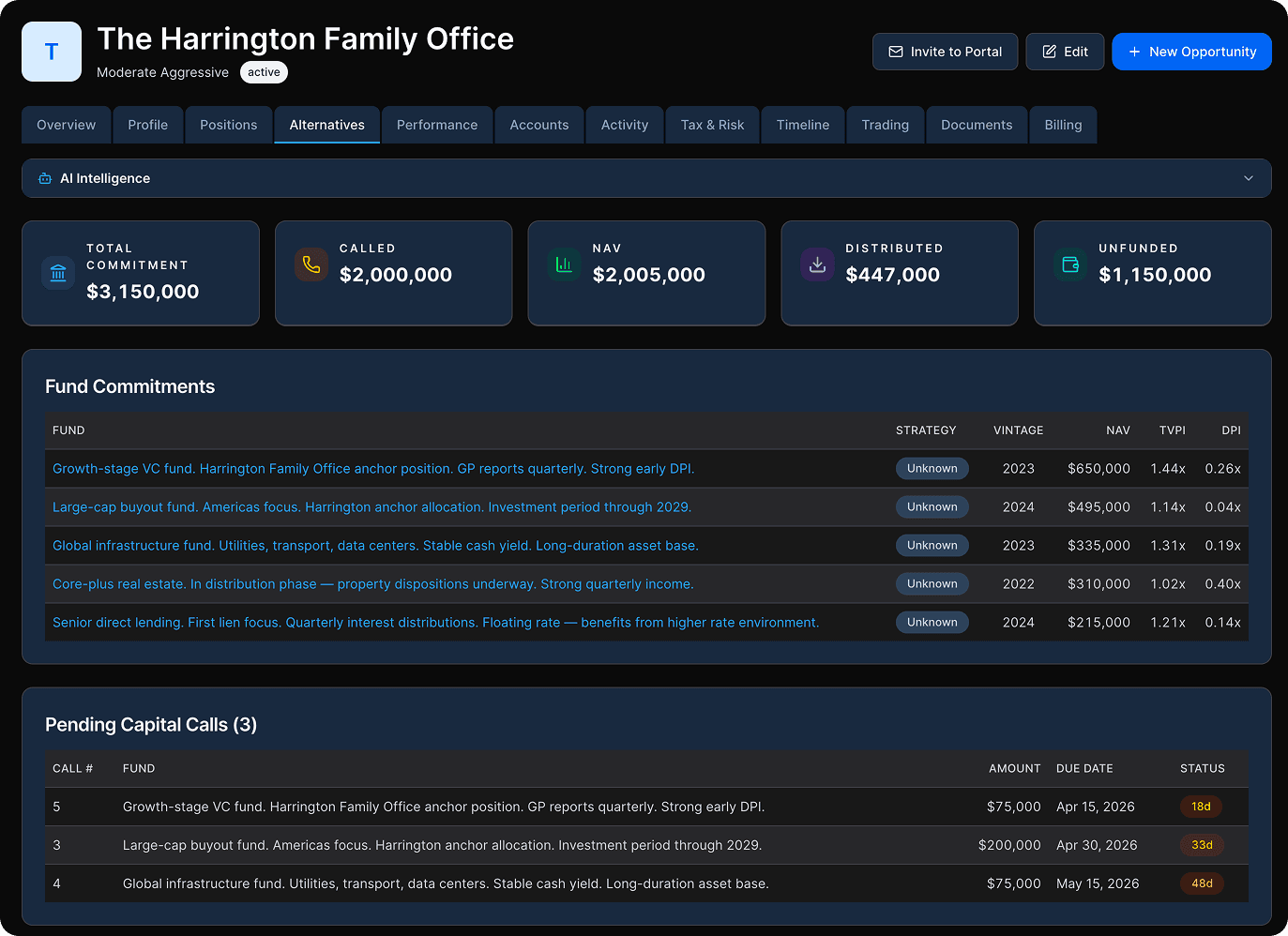Screen dimensions: 1288x936
Task: Click the wallet icon on Unfunded card
Action: [1070, 264]
